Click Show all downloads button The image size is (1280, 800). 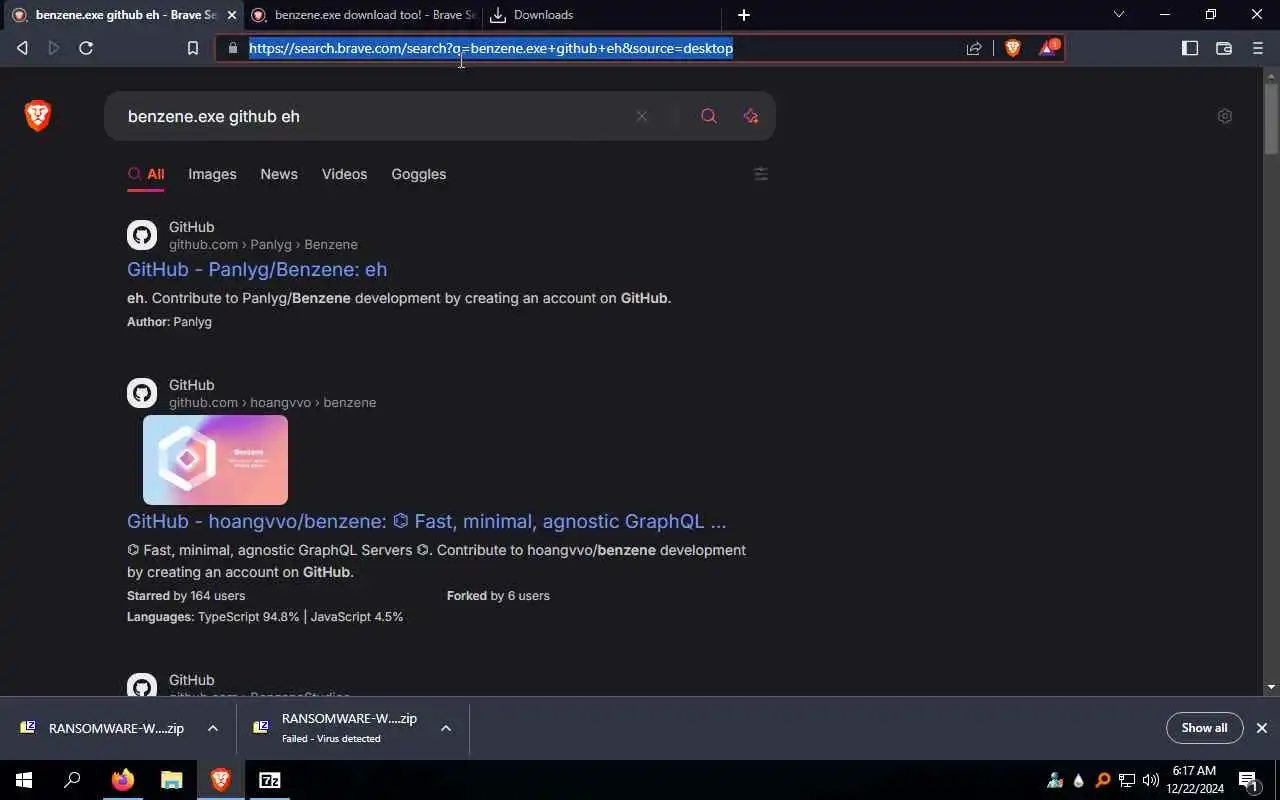pos(1204,728)
